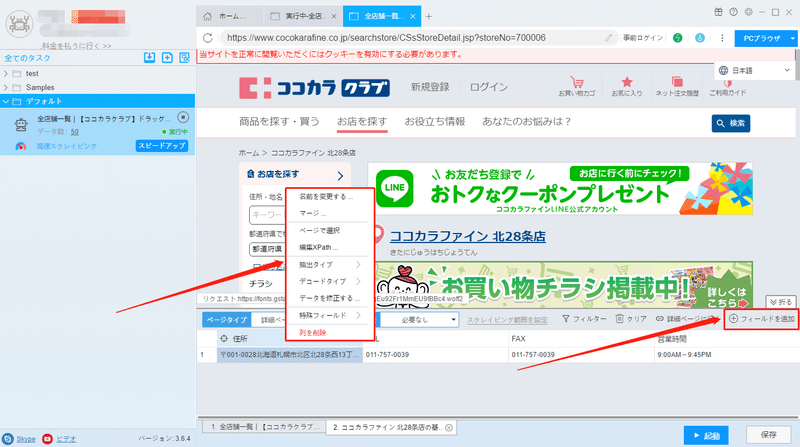Viewport: 800px width, 447px height.
Task: Click the スクレイピング範囲を設定 link
Action: 507,320
